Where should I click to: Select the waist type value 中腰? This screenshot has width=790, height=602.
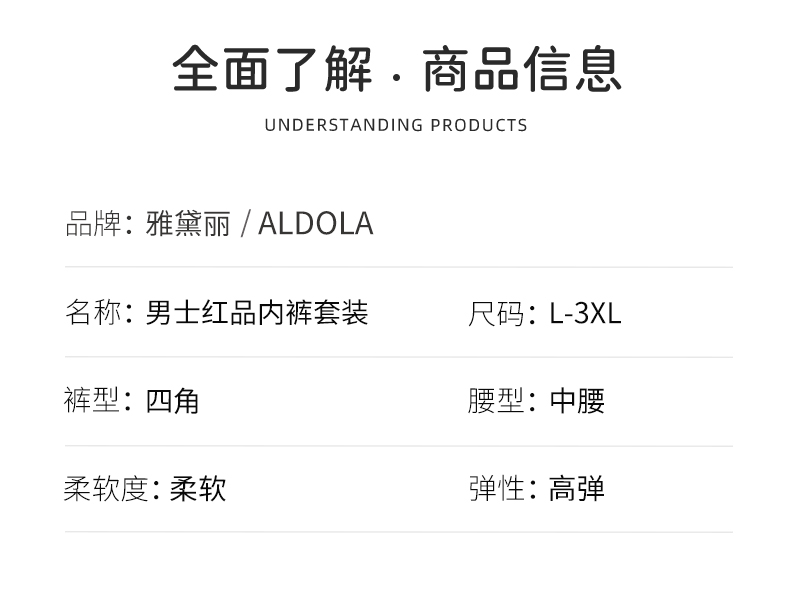577,401
